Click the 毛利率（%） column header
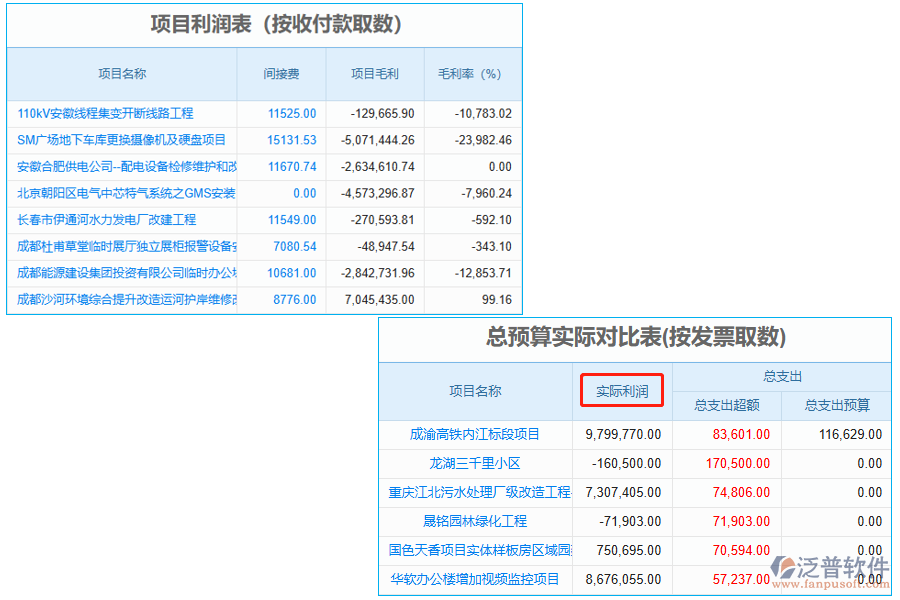 coord(470,74)
